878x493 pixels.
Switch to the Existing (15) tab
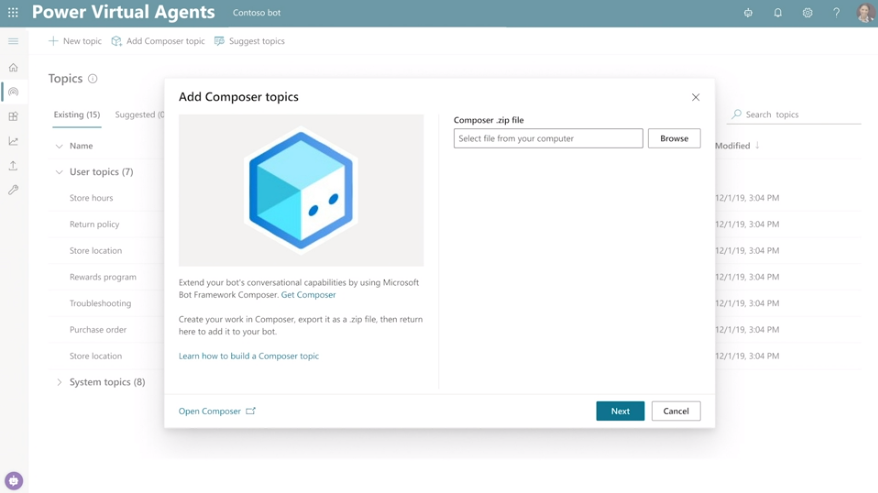(77, 114)
